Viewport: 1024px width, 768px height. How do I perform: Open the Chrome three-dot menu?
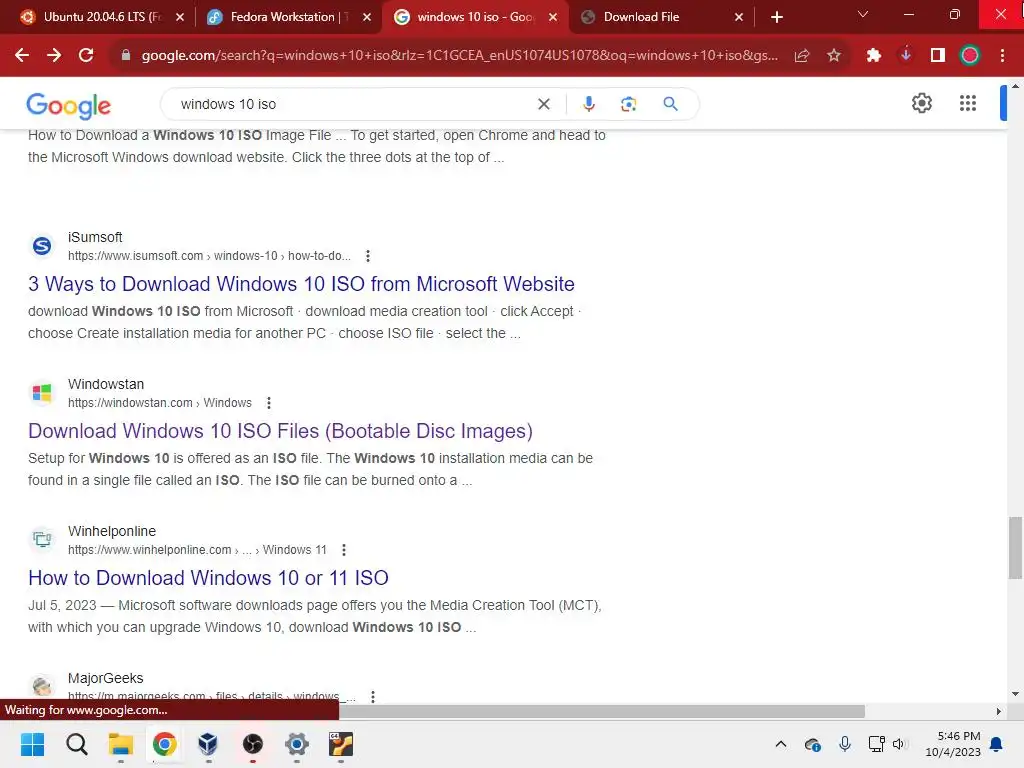coord(1002,56)
